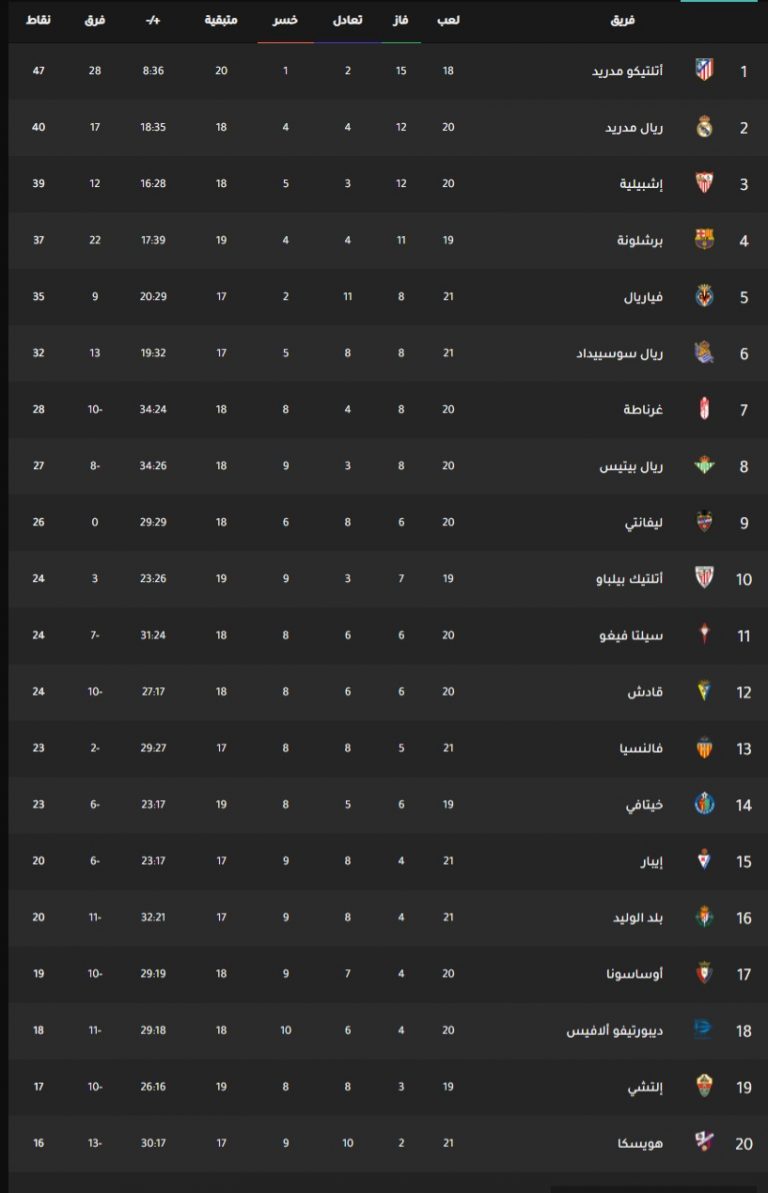Sort by the نقاط (points) column header
The image size is (768, 1193).
[38, 21]
